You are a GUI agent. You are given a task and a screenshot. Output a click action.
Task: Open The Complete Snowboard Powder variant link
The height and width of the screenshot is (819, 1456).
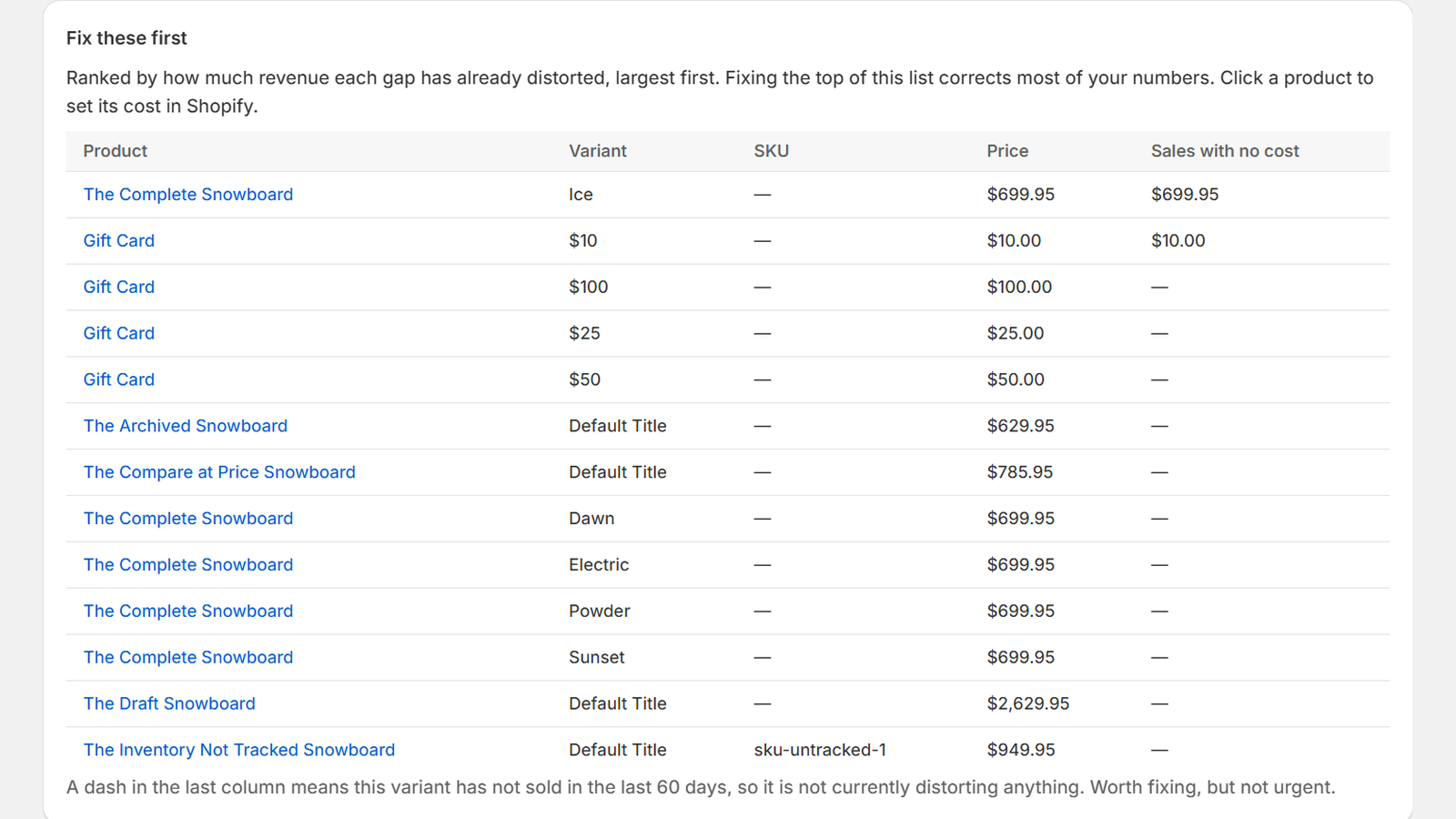(x=188, y=612)
